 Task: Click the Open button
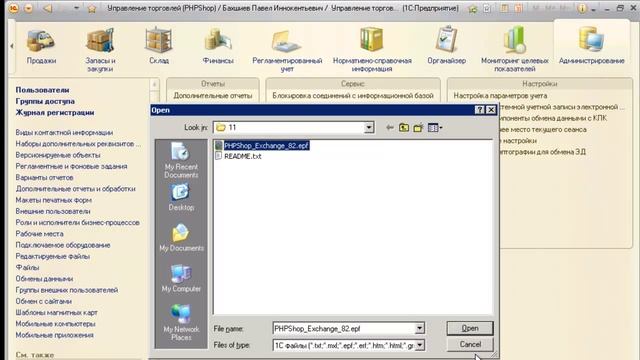tap(470, 328)
